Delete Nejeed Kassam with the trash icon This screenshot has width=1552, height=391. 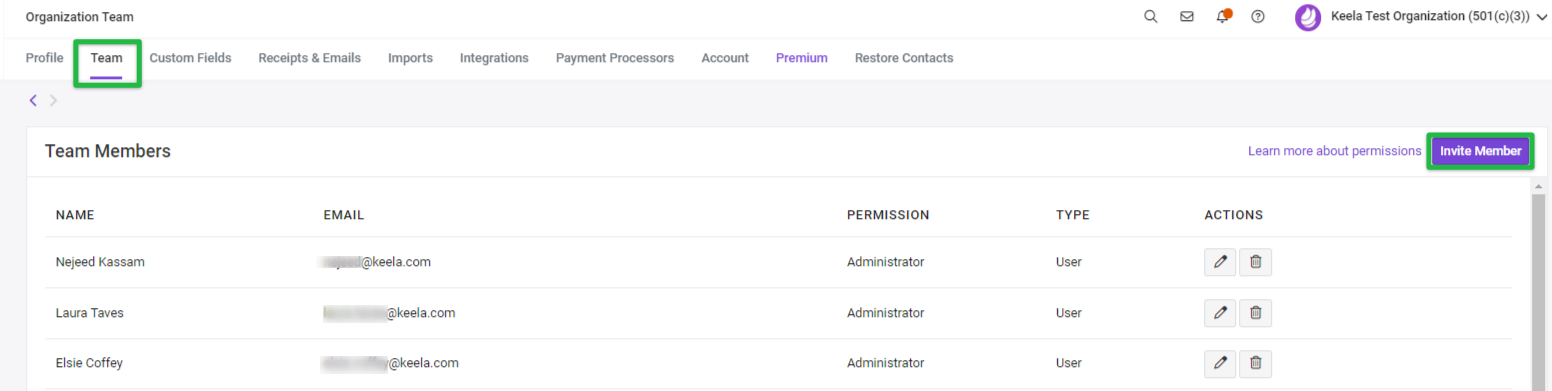click(x=1255, y=262)
